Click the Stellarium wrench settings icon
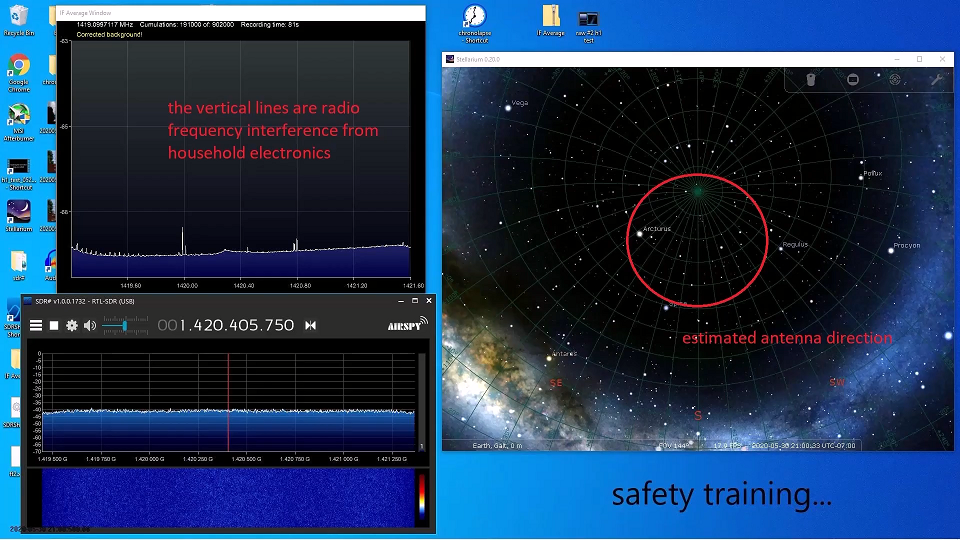Viewport: 960px width, 540px height. (936, 80)
